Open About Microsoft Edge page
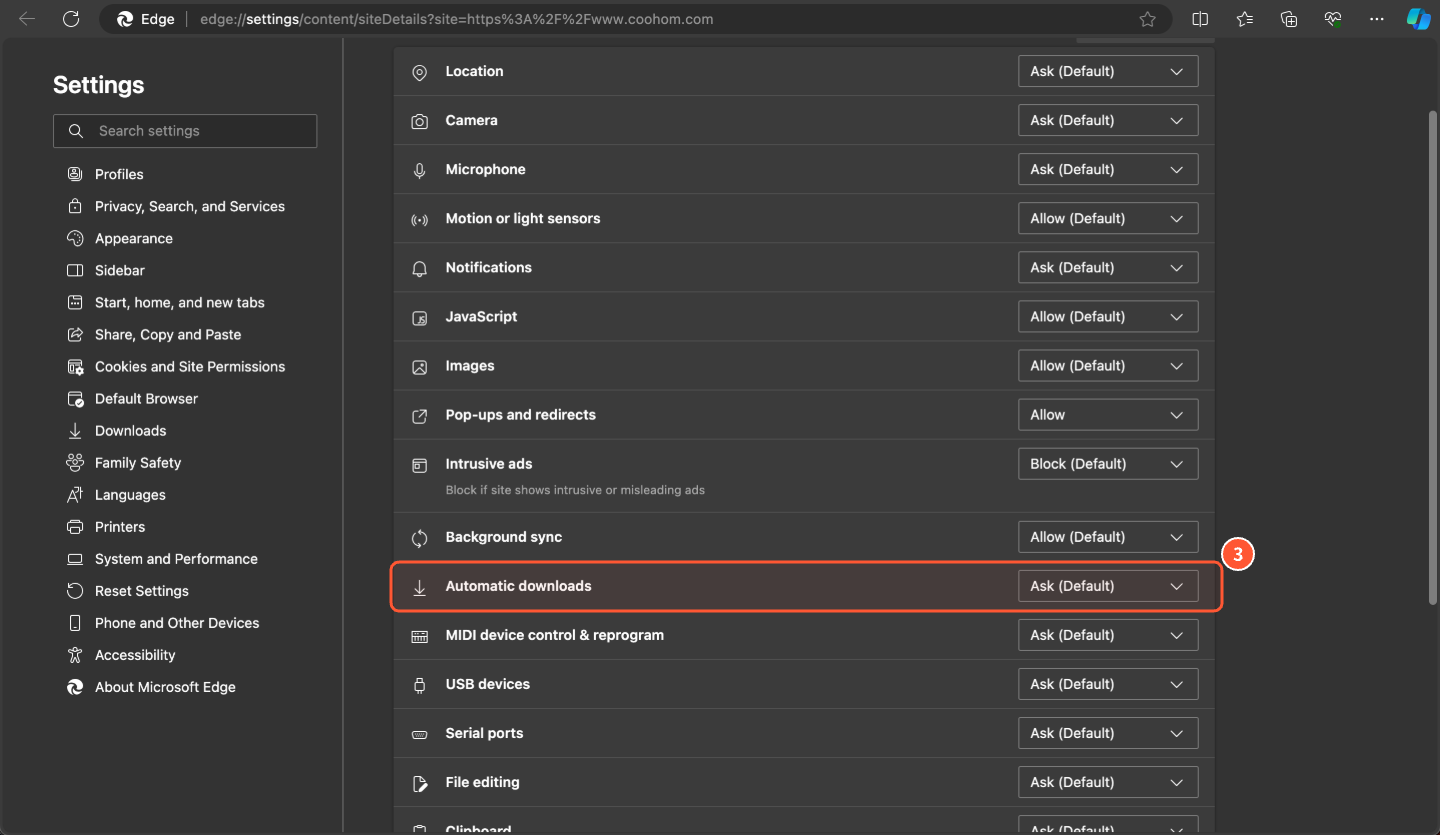 click(x=165, y=687)
